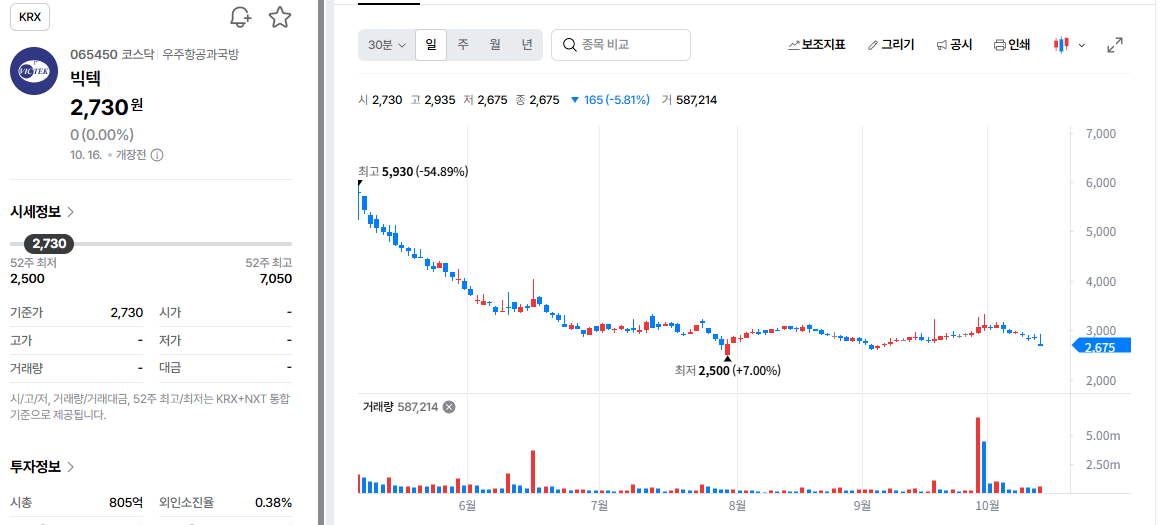
Task: Click the 최고 5,930 marker label
Action: click(413, 172)
